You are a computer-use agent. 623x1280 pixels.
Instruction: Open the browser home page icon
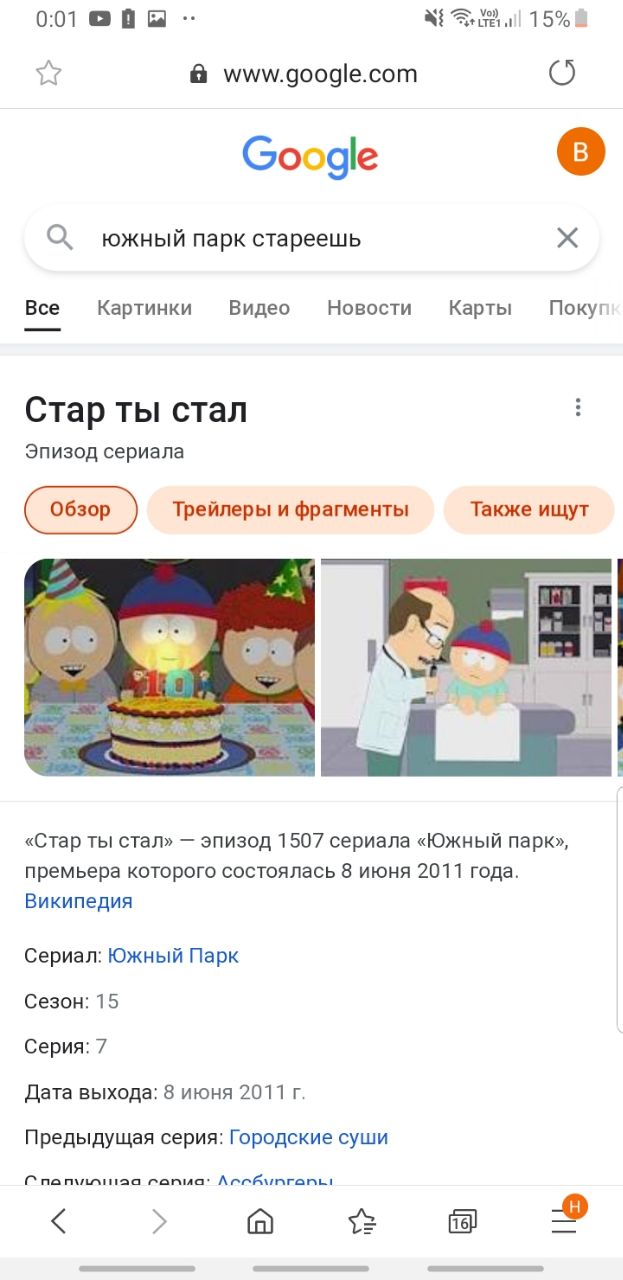pos(260,1221)
